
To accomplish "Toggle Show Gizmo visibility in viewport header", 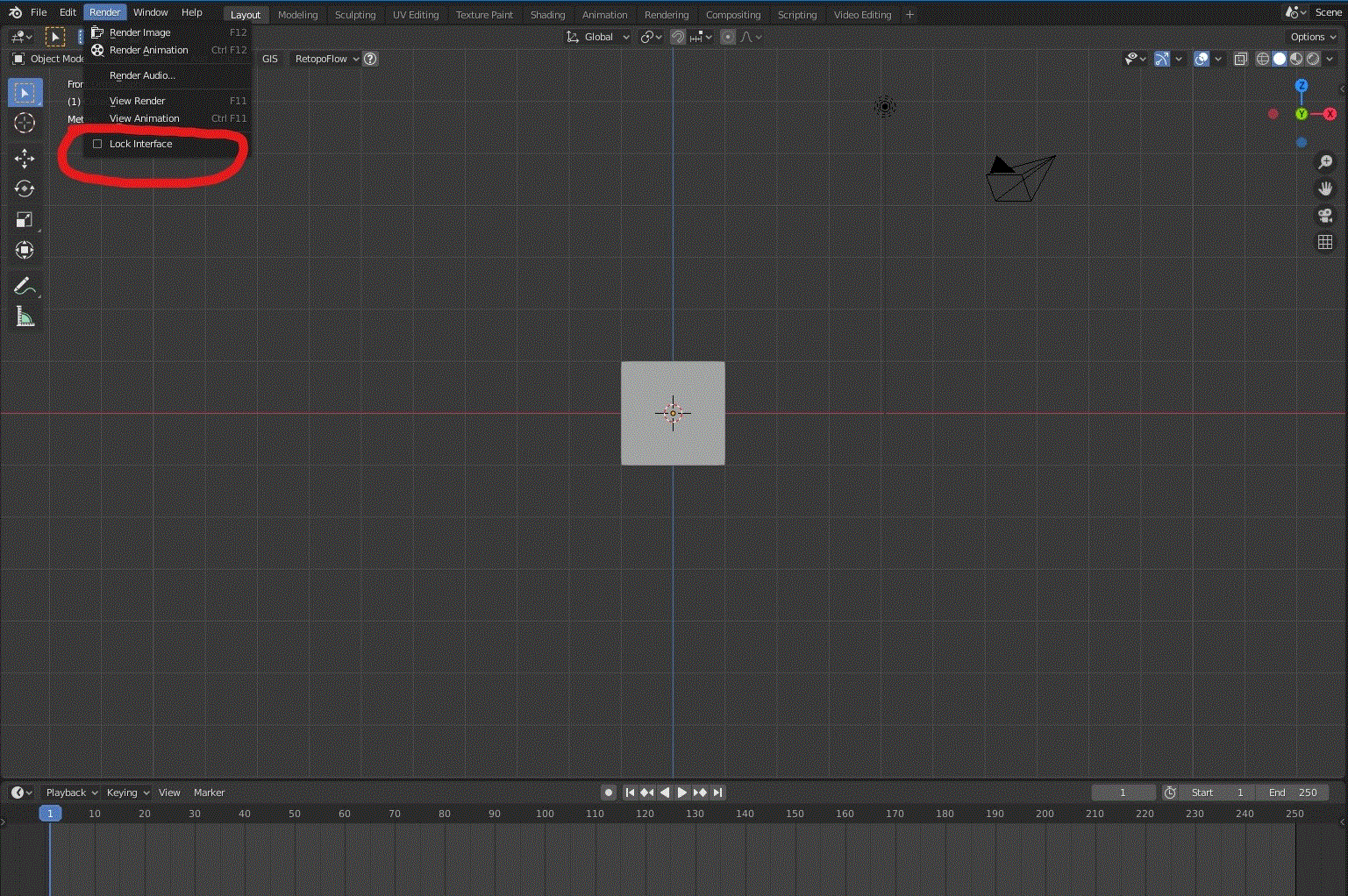I will (1160, 59).
